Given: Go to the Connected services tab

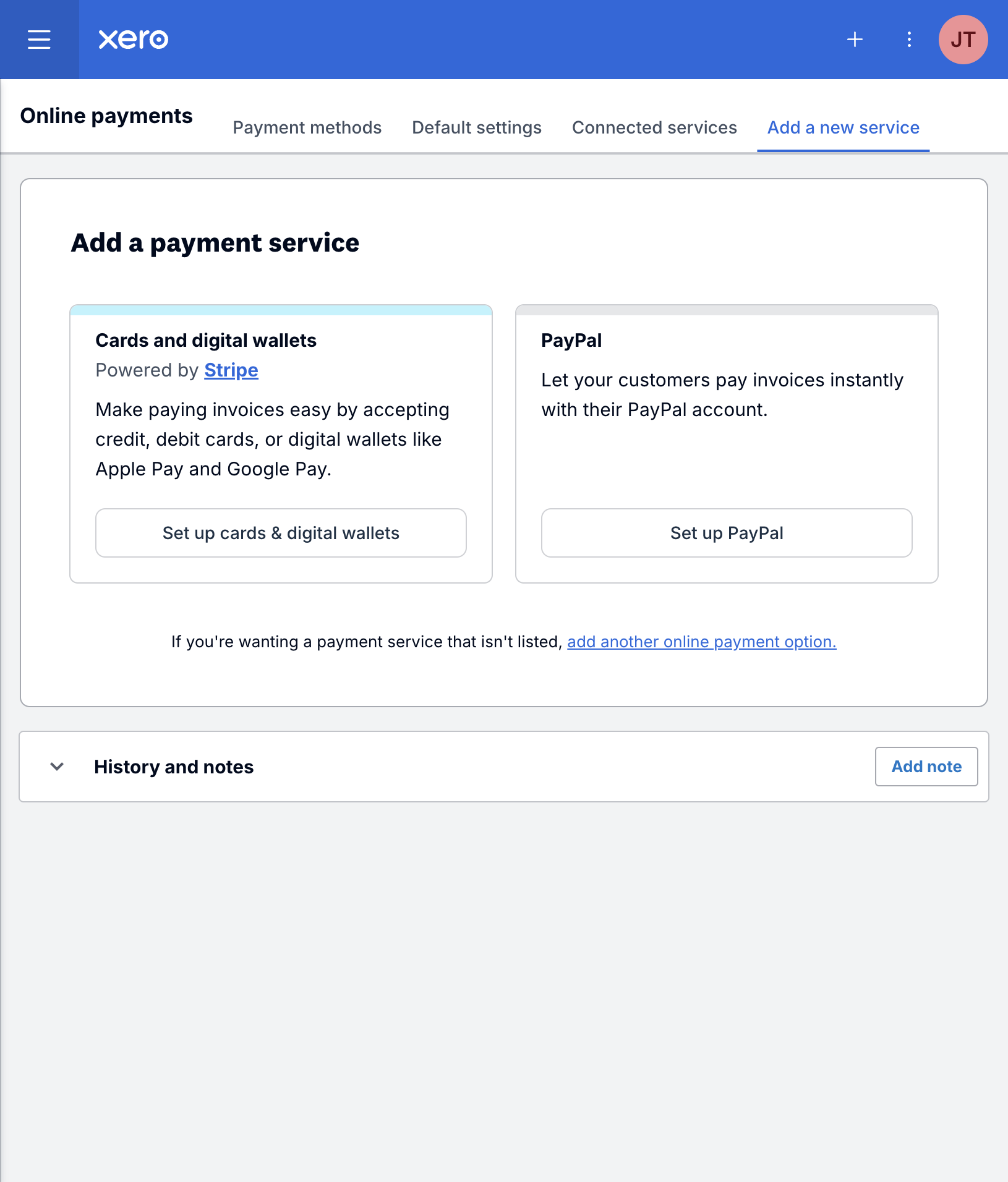Looking at the screenshot, I should (x=654, y=127).
